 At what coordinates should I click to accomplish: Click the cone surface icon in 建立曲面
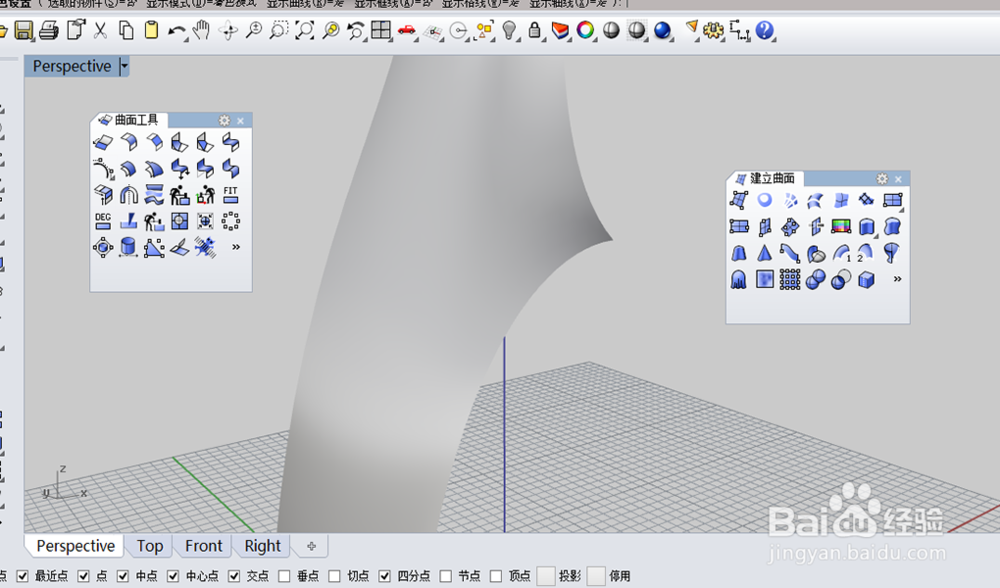(x=764, y=253)
